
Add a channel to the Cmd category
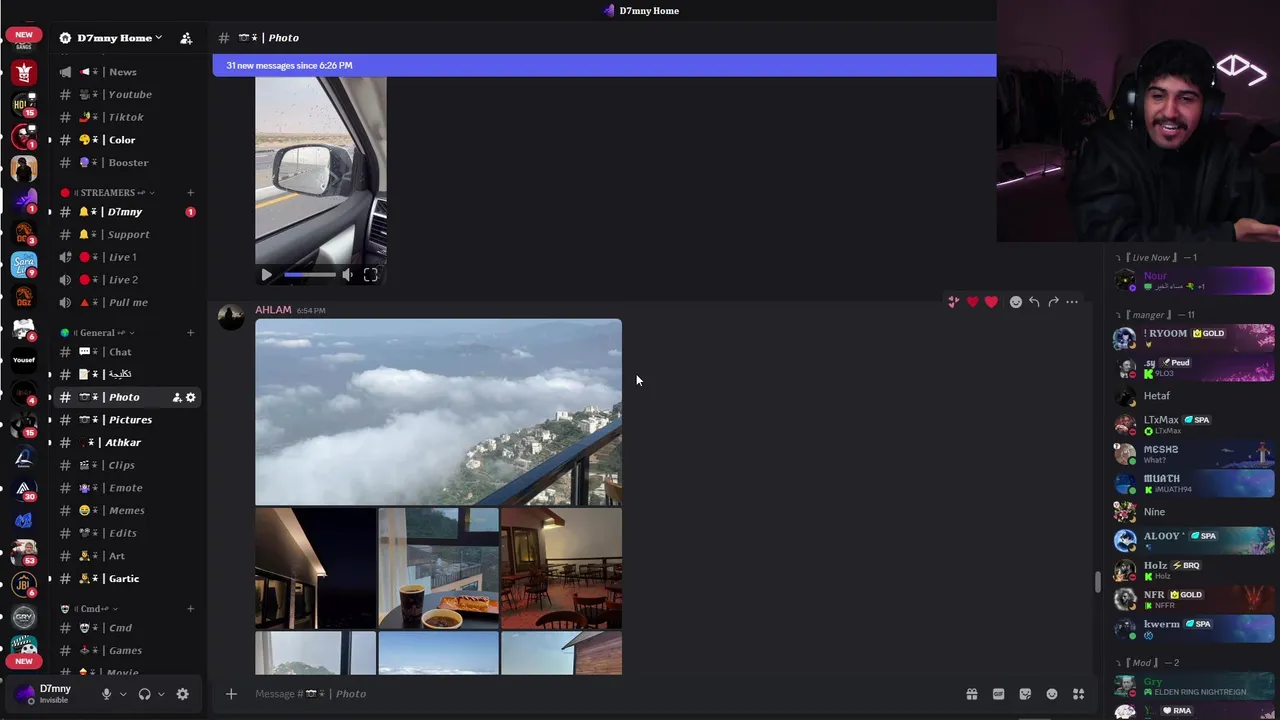click(x=190, y=609)
